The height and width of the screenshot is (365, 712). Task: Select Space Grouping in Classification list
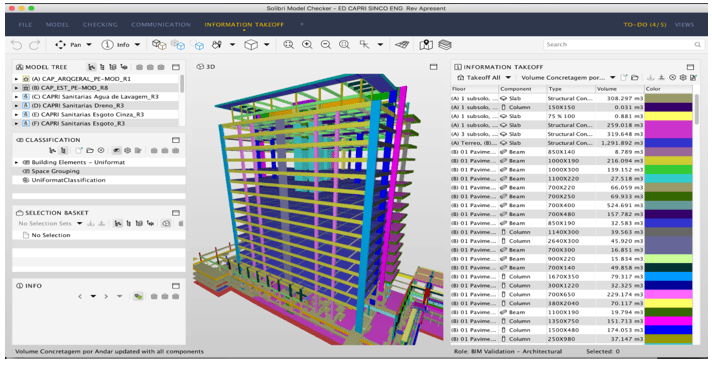click(55, 171)
